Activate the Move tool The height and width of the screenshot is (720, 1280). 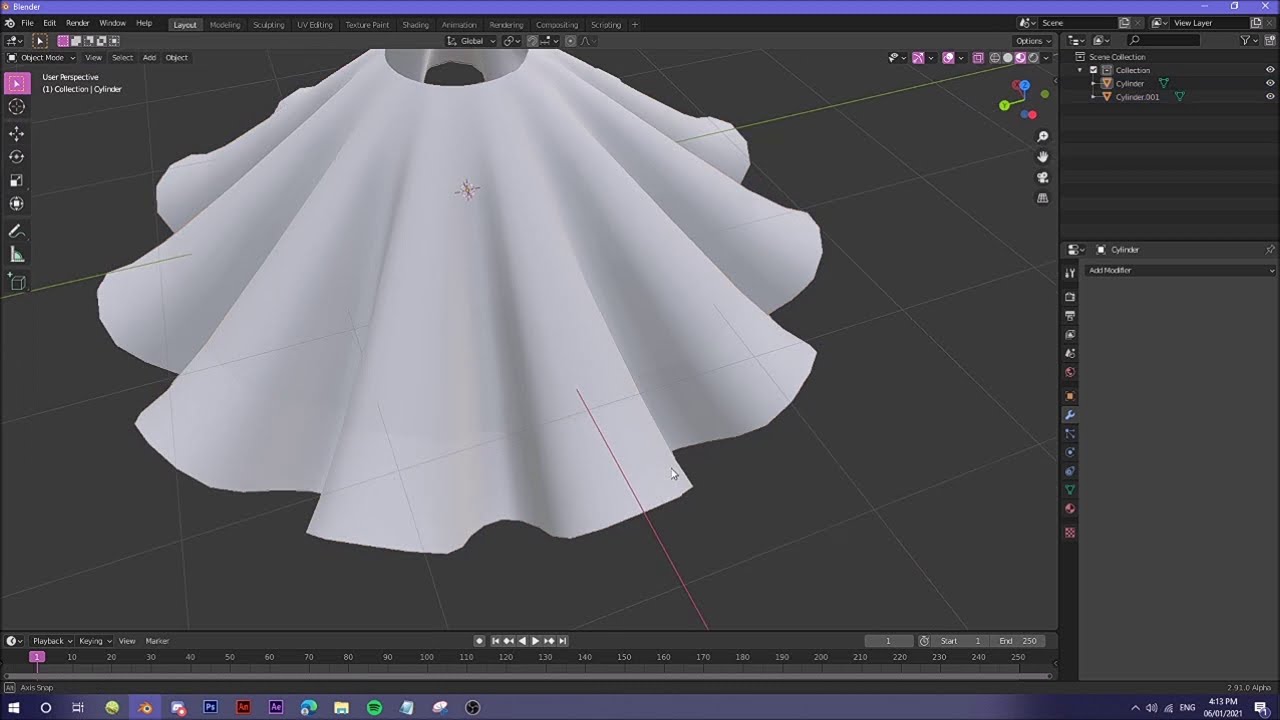click(17, 134)
